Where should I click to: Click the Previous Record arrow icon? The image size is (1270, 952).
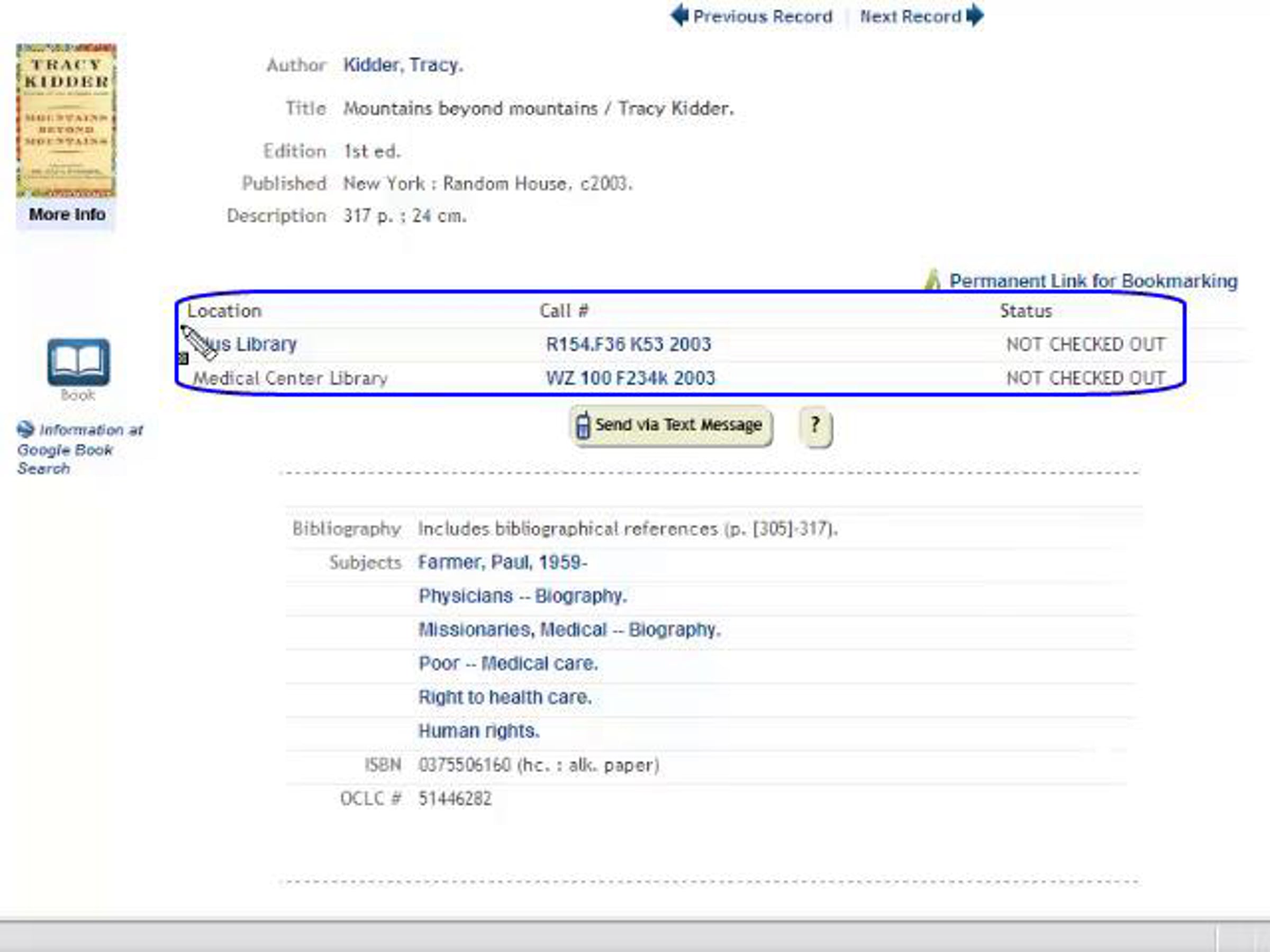[x=679, y=15]
